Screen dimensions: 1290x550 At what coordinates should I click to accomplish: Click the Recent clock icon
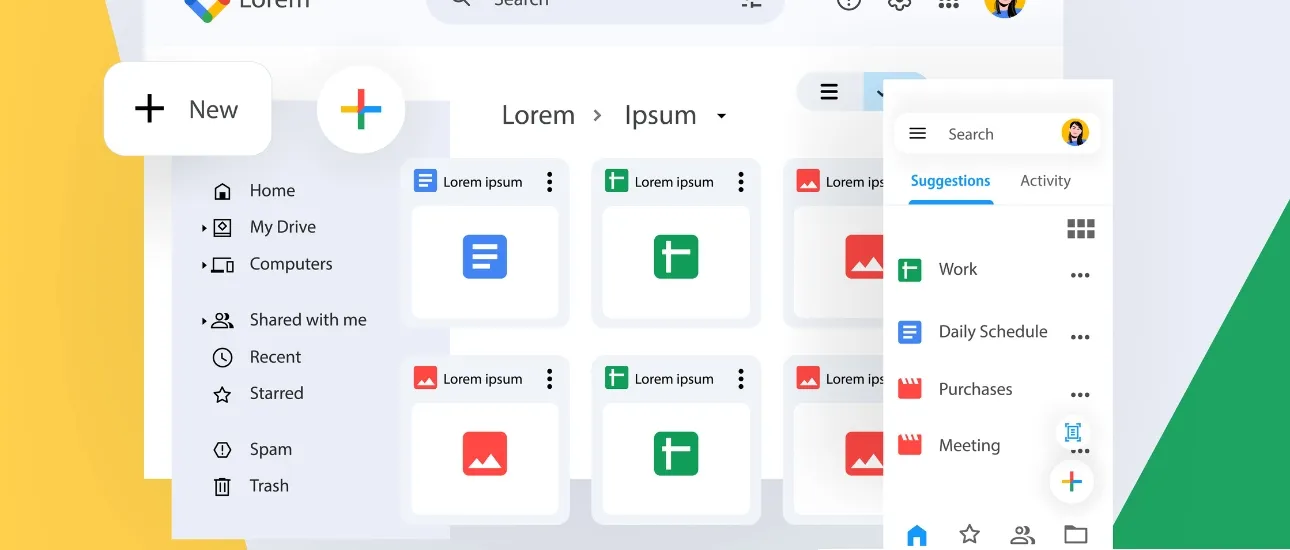[x=223, y=357]
